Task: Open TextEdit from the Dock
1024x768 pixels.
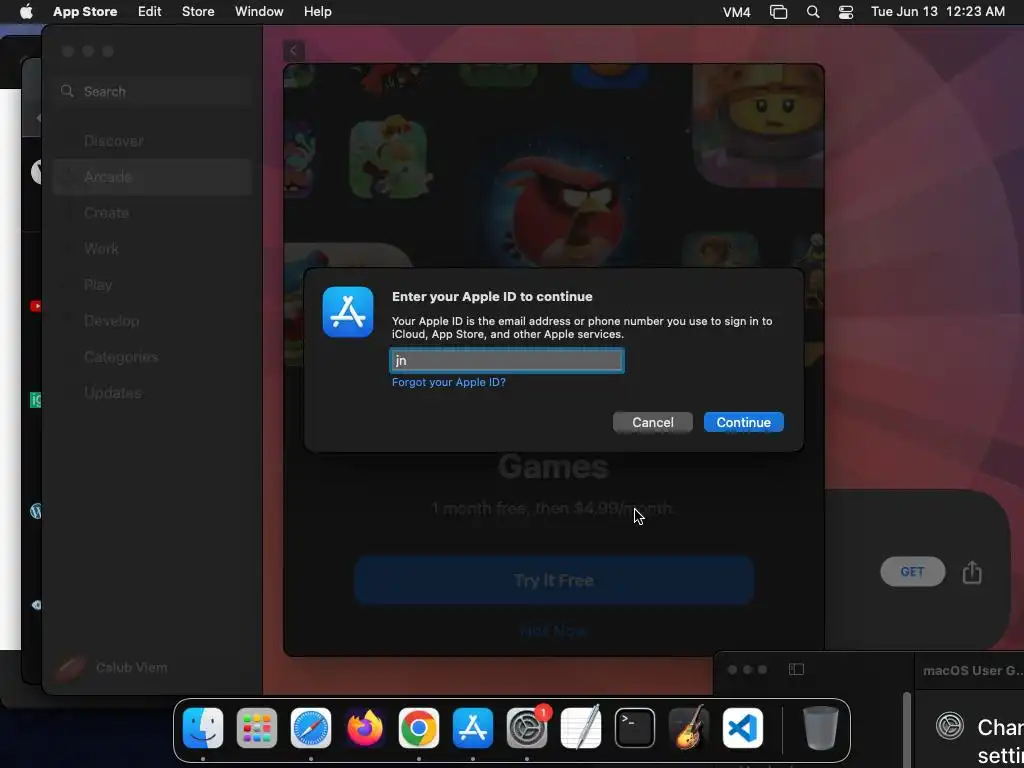Action: click(581, 728)
